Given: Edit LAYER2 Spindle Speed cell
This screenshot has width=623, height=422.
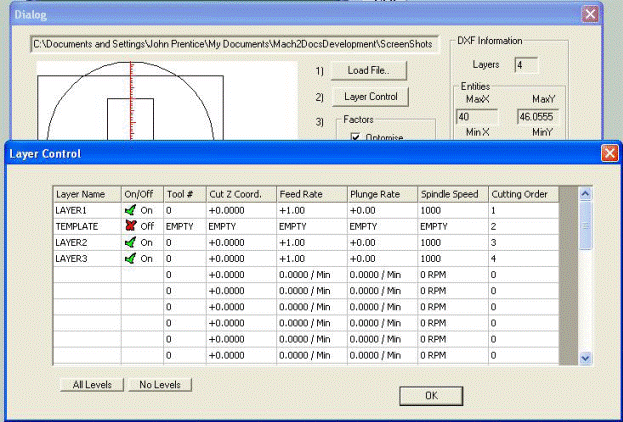Looking at the screenshot, I should click(452, 242).
